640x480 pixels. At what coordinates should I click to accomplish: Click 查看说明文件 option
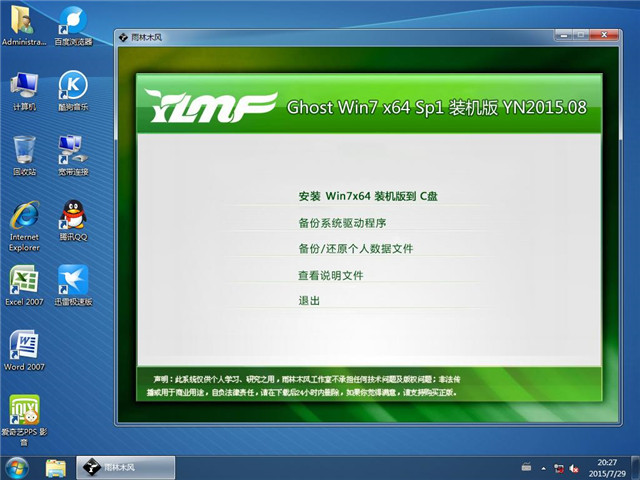(331, 276)
